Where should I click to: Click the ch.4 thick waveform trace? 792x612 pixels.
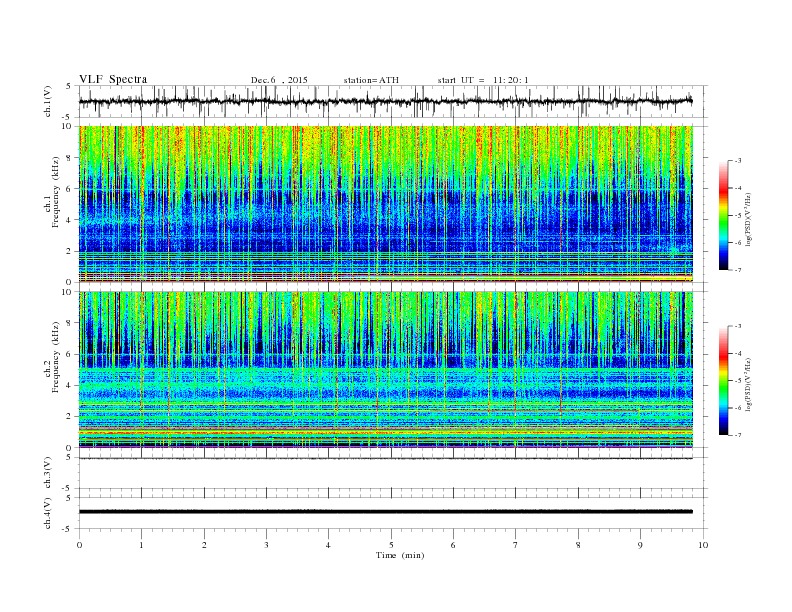pos(385,512)
